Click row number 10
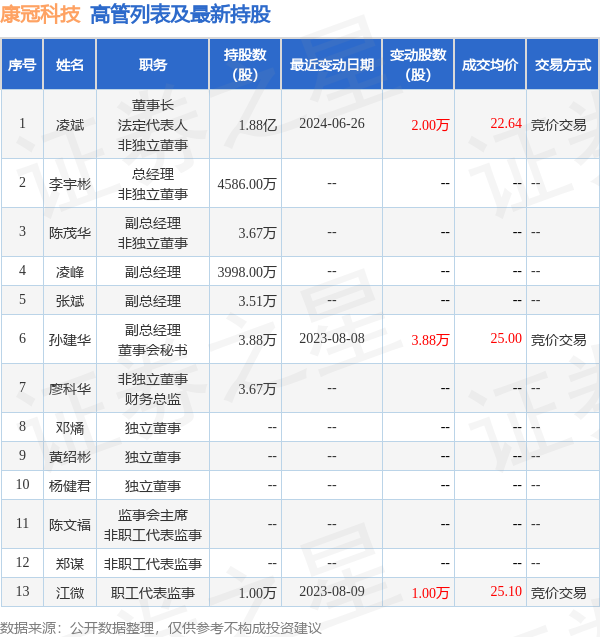The image size is (600, 637). (x=22, y=484)
